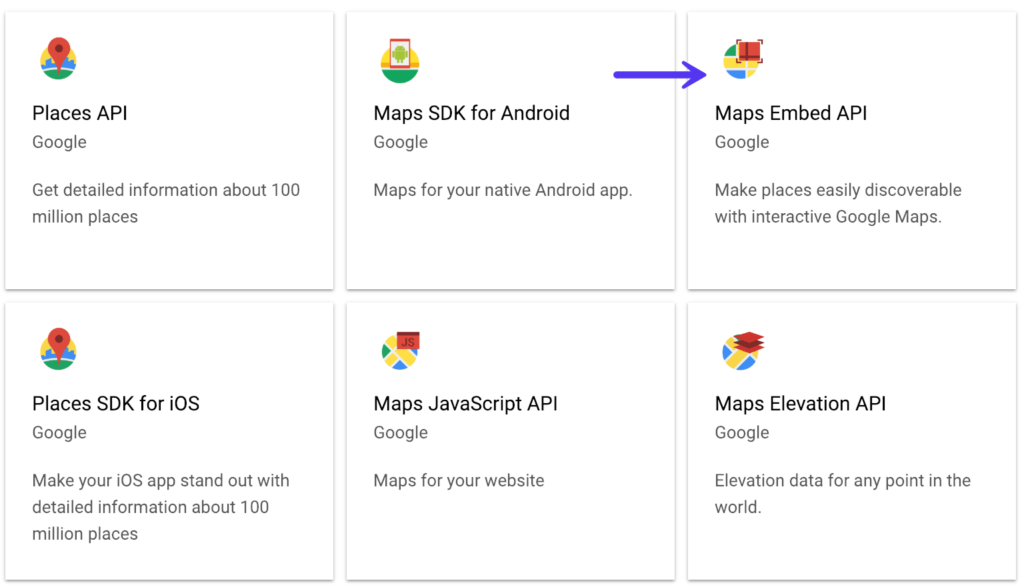The width and height of the screenshot is (1024, 585).
Task: Open the Maps Embed API card
Action: tap(851, 150)
